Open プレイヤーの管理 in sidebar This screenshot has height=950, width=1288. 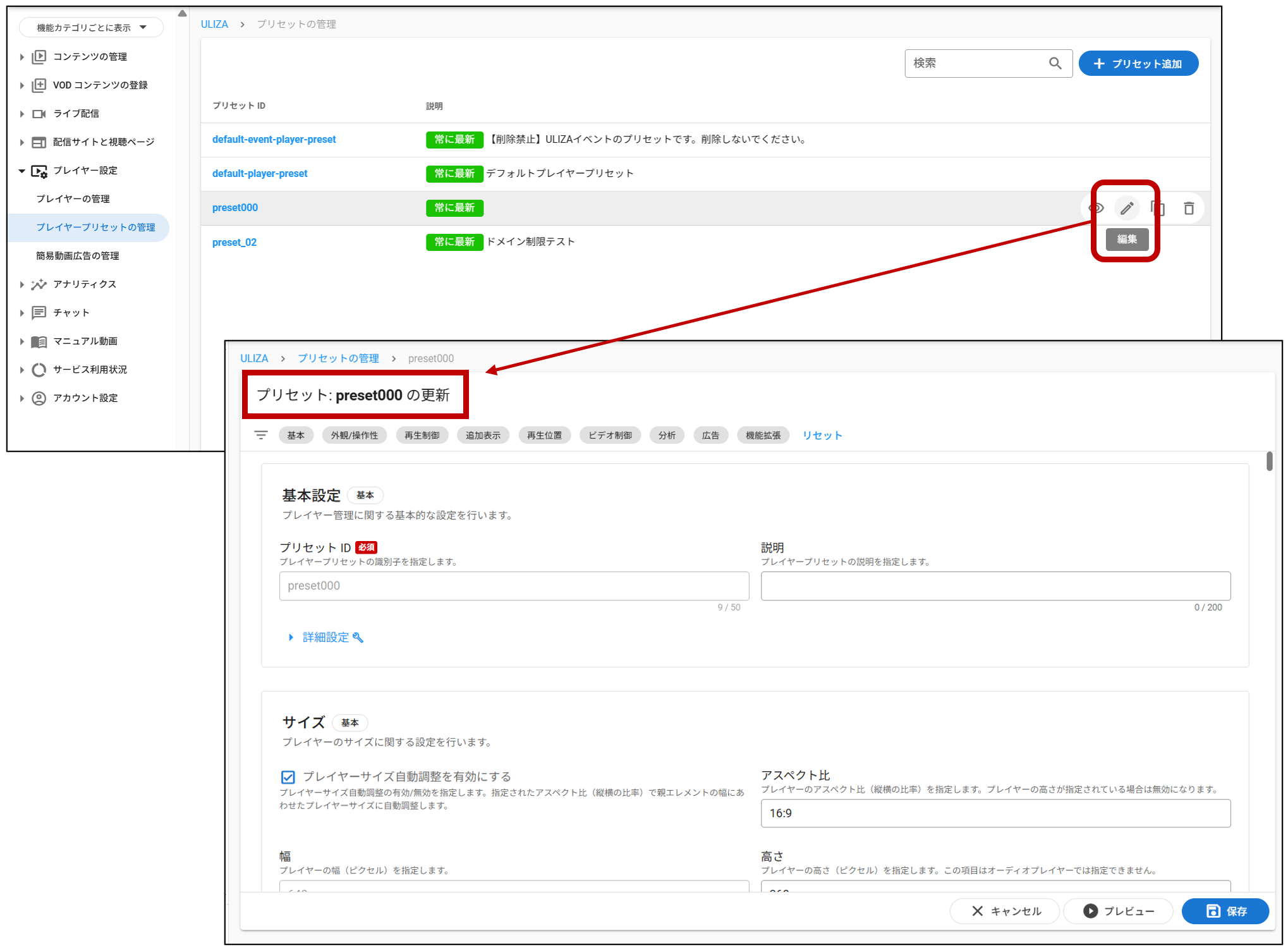coord(73,199)
